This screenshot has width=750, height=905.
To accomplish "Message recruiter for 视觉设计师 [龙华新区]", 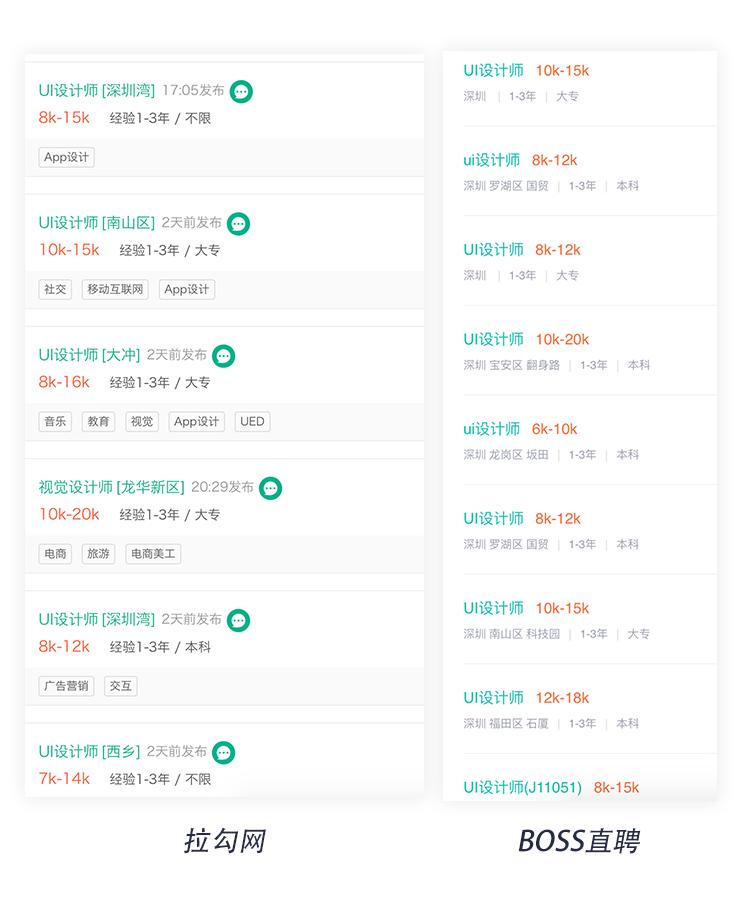I will [x=270, y=488].
